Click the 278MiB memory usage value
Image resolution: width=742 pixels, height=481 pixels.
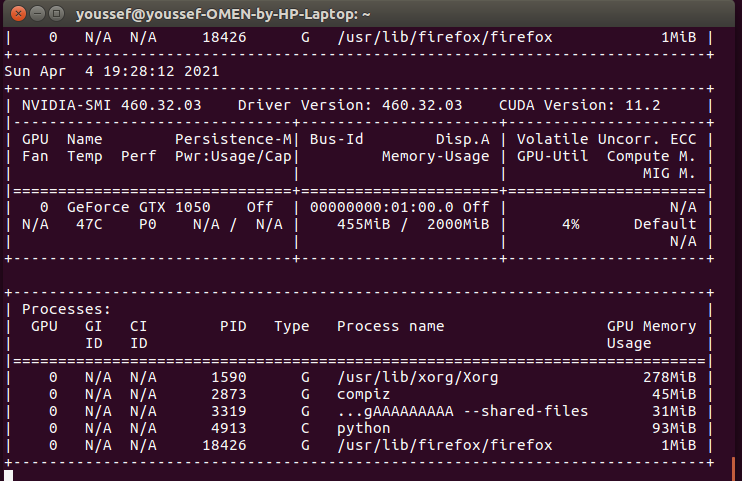coord(670,377)
